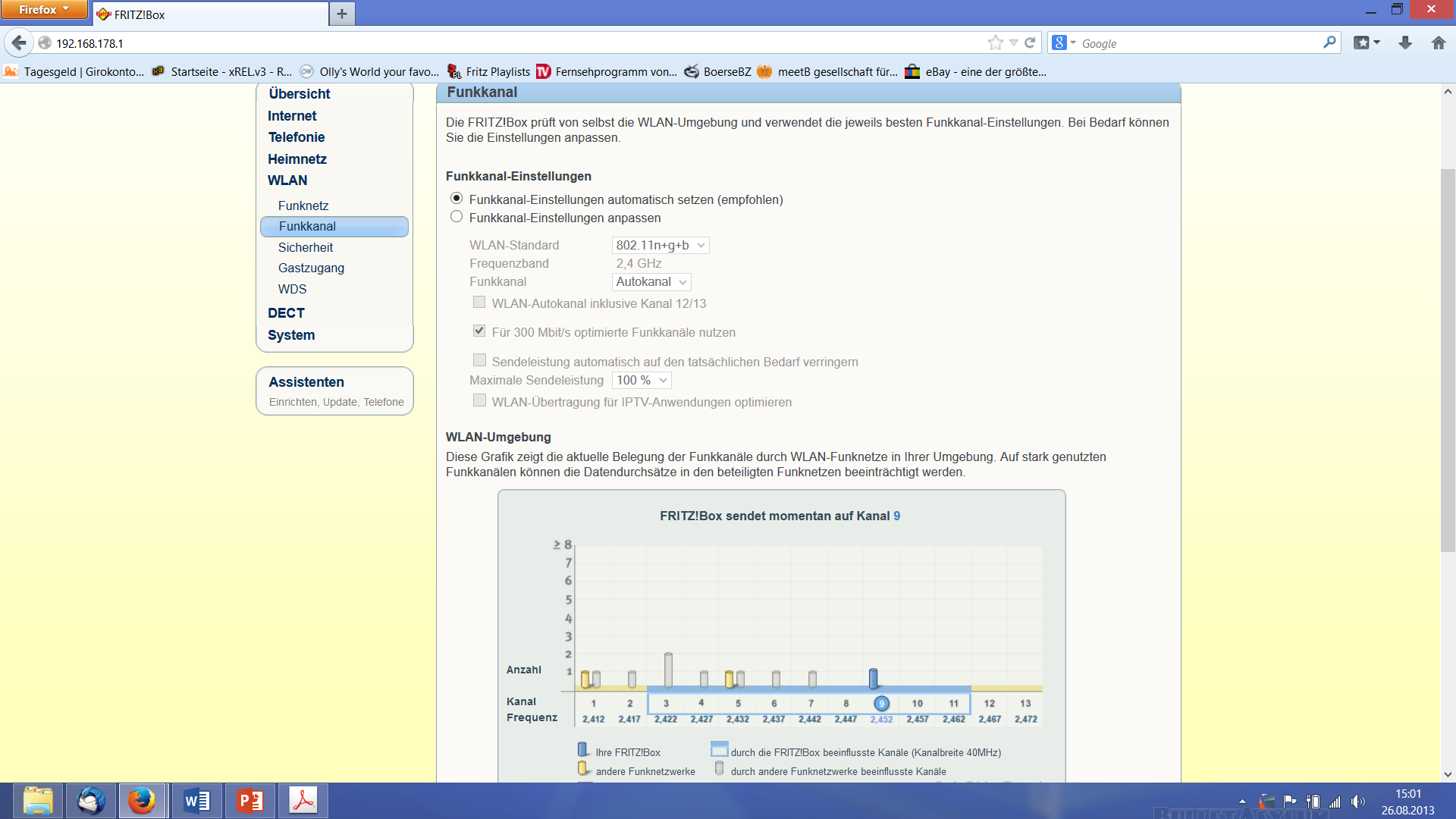Image resolution: width=1456 pixels, height=819 pixels.
Task: Click the Assistenten link
Action: coord(306,382)
